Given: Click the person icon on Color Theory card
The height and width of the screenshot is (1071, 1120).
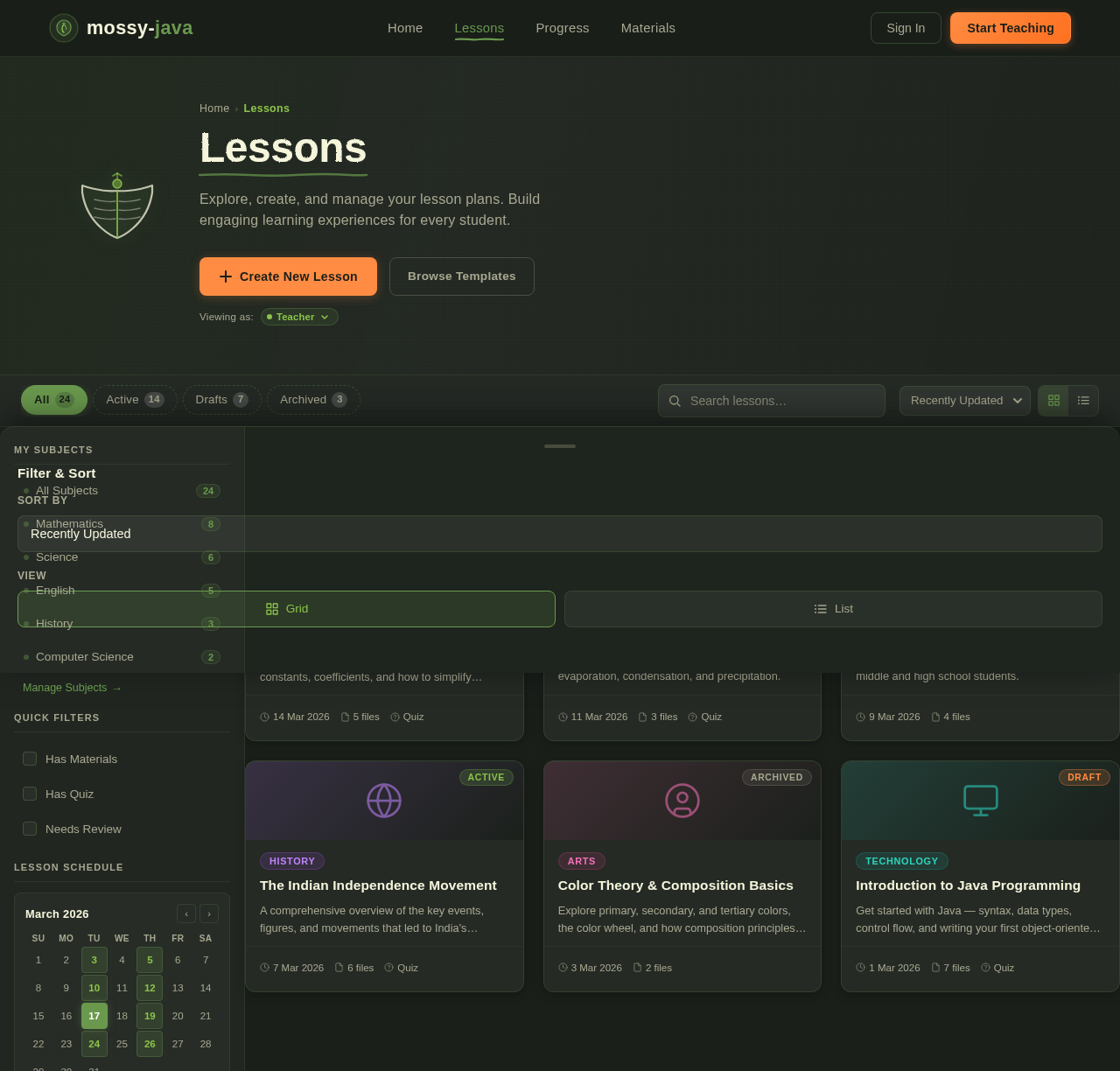Looking at the screenshot, I should [682, 800].
